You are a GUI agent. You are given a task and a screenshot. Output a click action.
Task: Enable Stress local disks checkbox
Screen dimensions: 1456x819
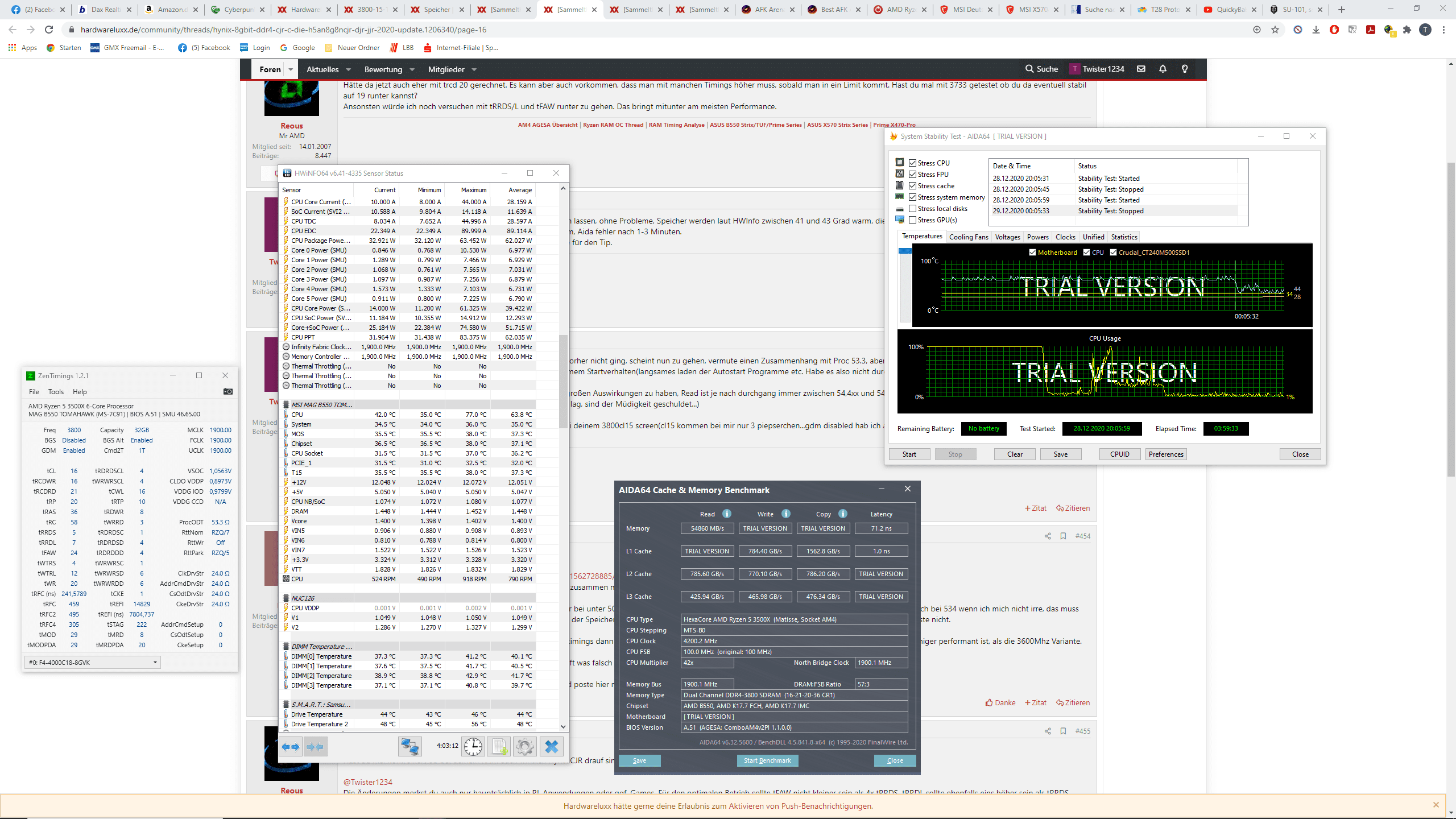913,208
